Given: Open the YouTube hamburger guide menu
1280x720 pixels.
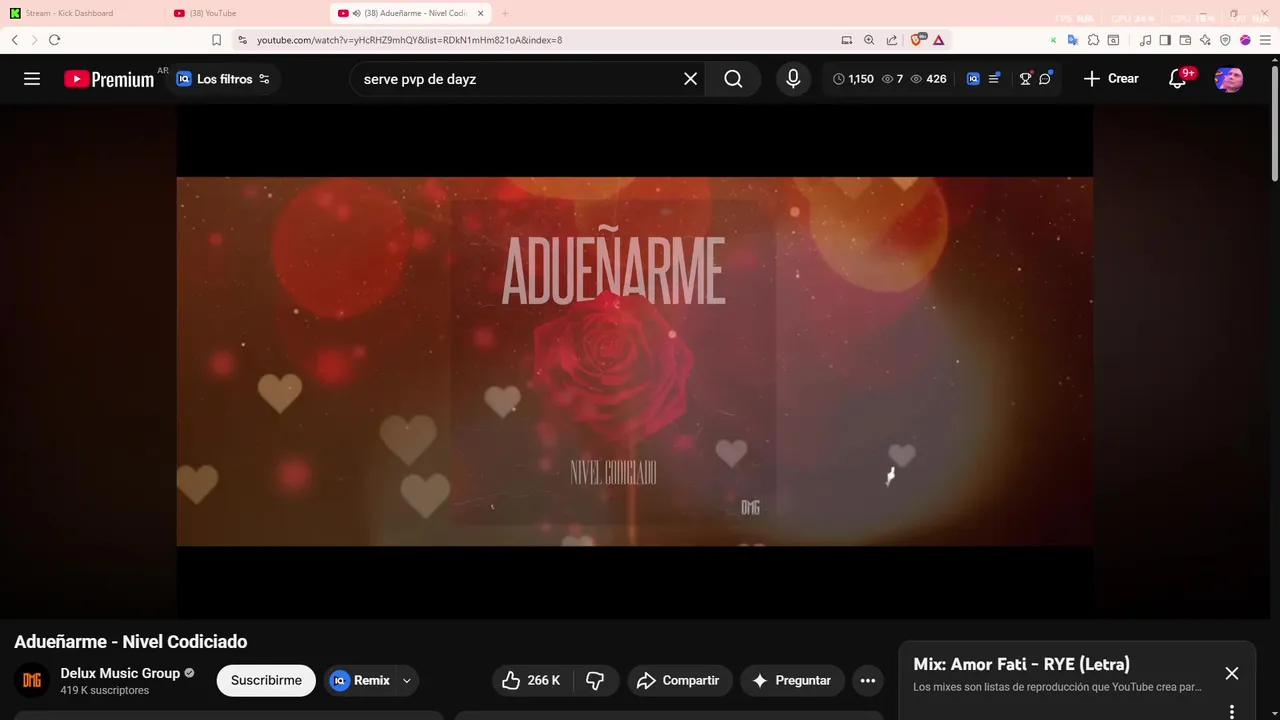Looking at the screenshot, I should [32, 79].
